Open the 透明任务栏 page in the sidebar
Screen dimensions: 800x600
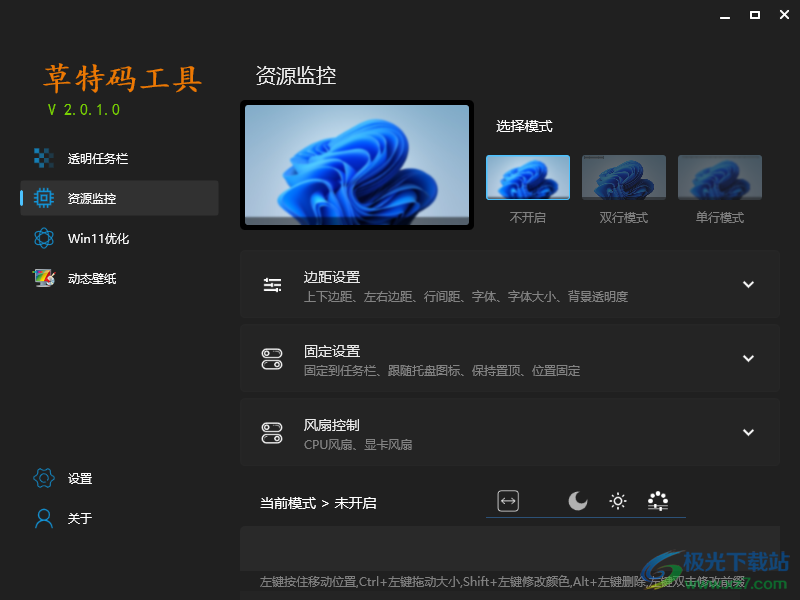(119, 158)
